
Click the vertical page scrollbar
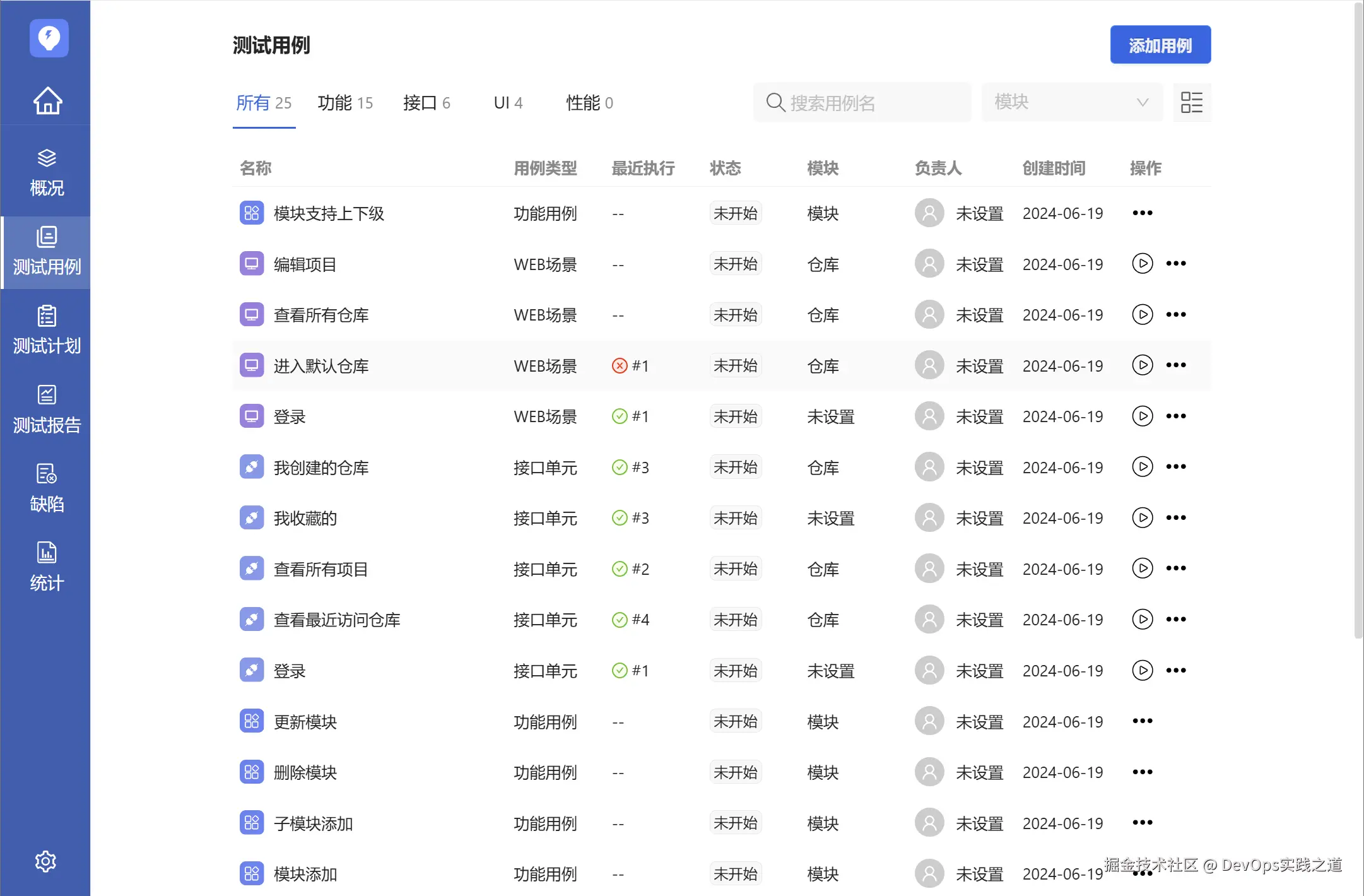pyautogui.click(x=1358, y=315)
